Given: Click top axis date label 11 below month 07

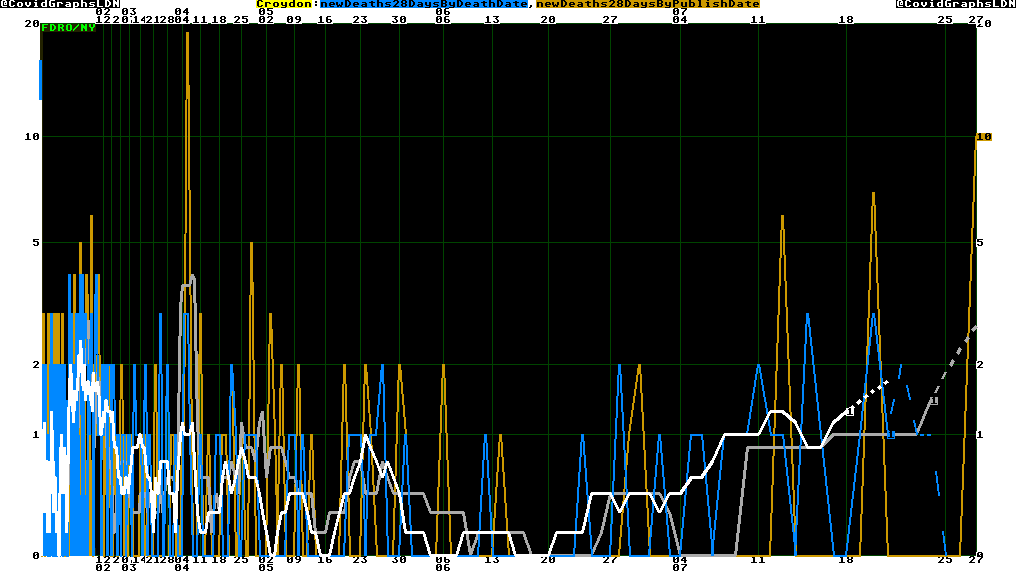Looking at the screenshot, I should (758, 20).
